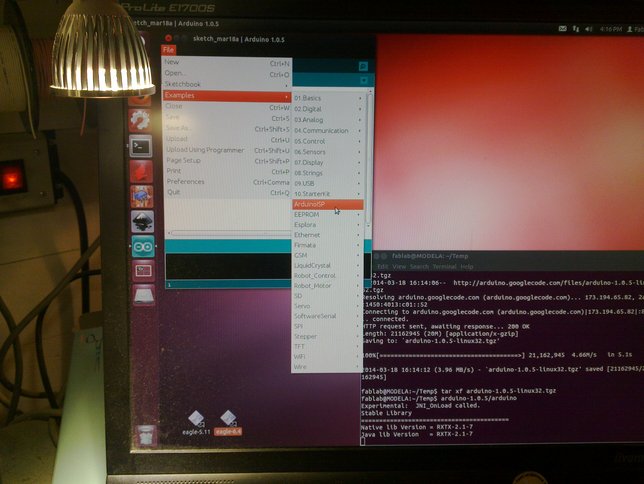The image size is (644, 484).
Task: Choose Page Setup from File menu
Action: tap(228, 161)
